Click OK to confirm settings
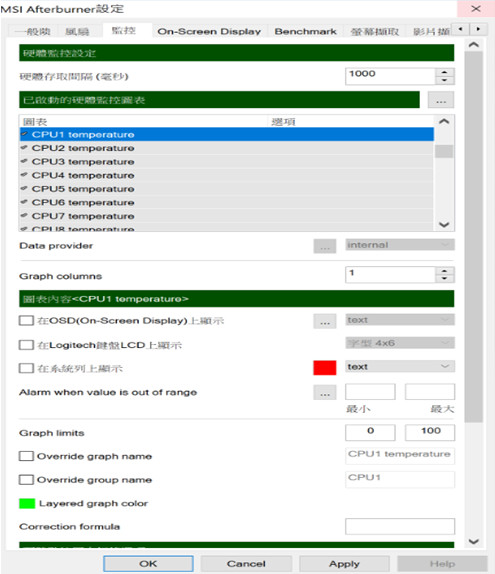Screen dimensions: 495x574 tap(148, 564)
